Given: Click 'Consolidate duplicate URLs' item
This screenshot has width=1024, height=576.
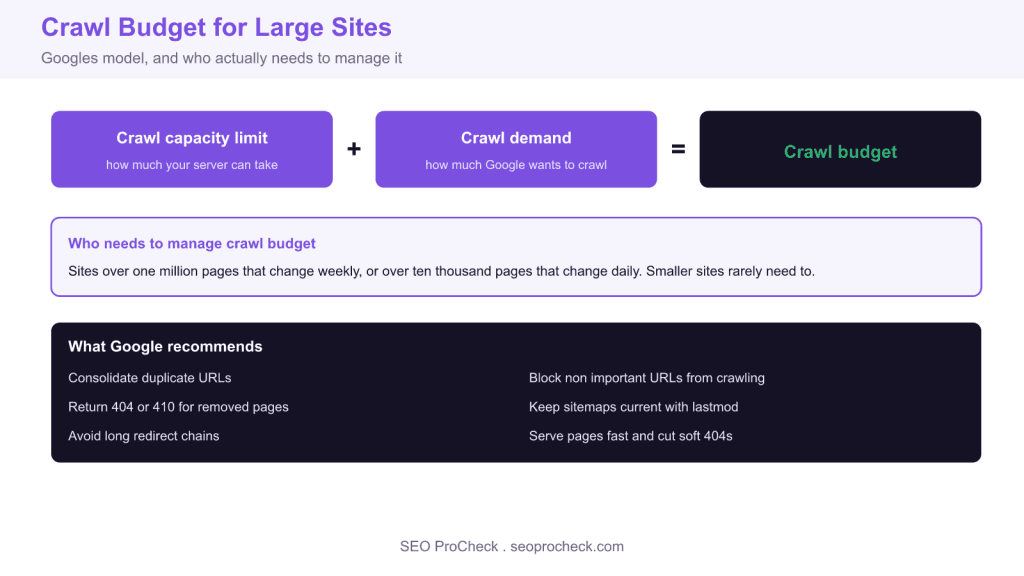Looking at the screenshot, I should [x=150, y=378].
